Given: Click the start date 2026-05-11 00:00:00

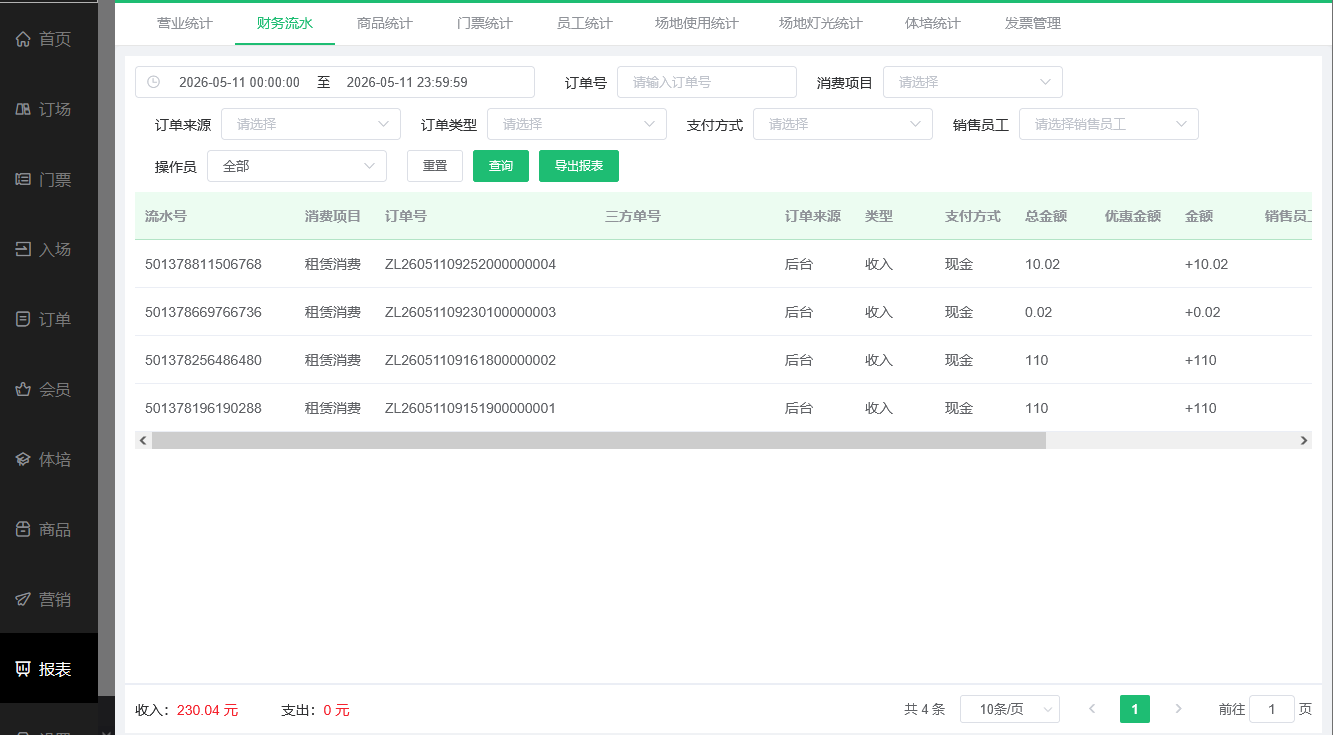Looking at the screenshot, I should 239,82.
